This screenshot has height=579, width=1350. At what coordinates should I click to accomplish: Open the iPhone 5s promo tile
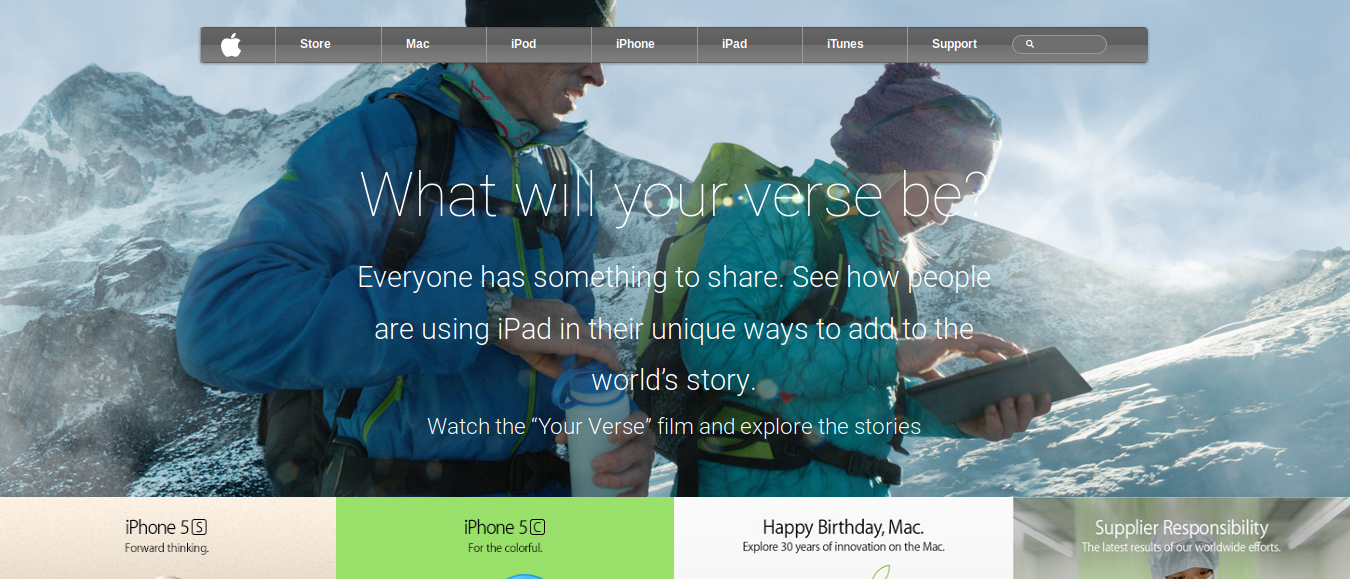click(168, 538)
